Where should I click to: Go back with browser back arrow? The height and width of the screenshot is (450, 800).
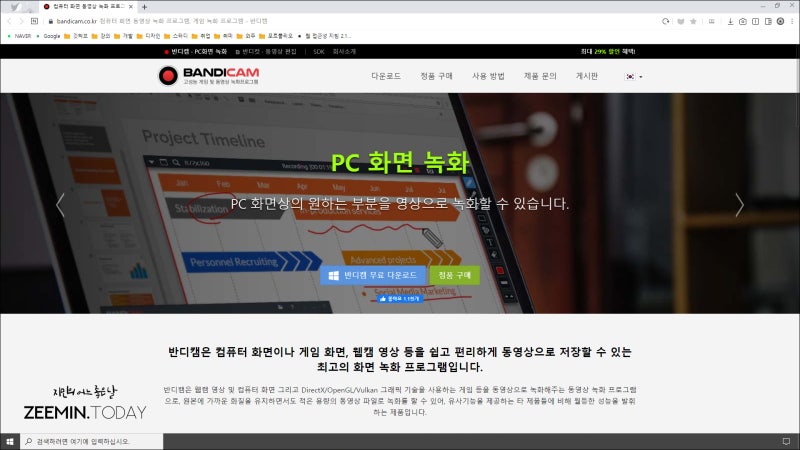pyautogui.click(x=9, y=21)
